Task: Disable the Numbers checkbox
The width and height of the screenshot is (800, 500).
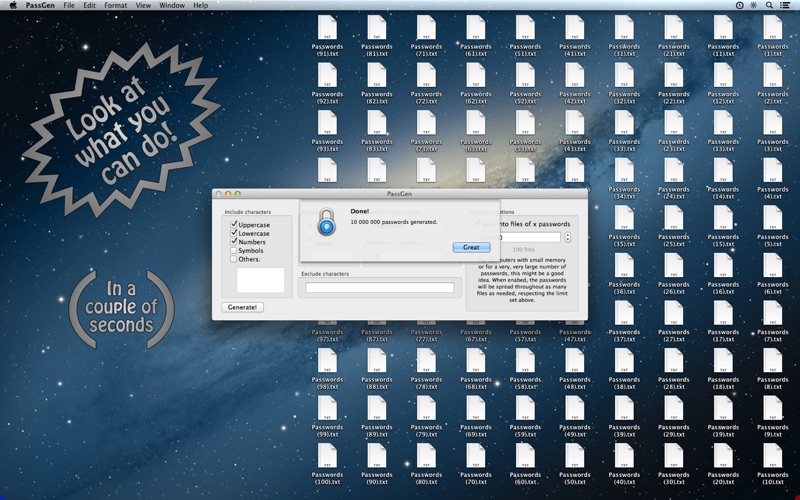Action: coord(234,241)
